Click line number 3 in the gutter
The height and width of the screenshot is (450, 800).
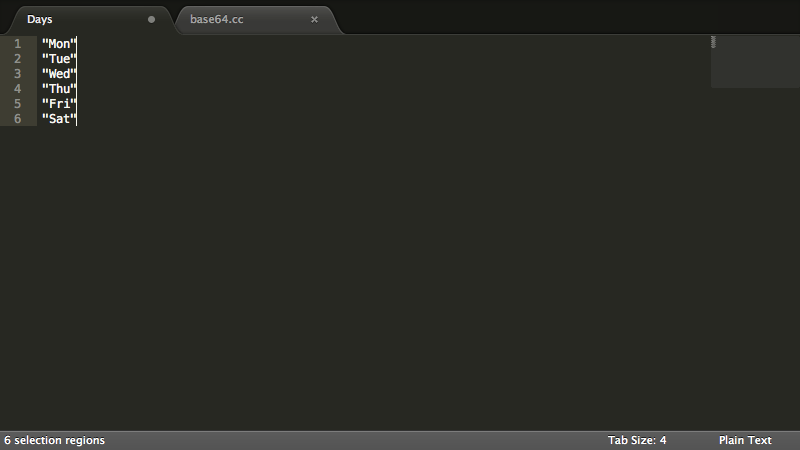click(x=17, y=74)
